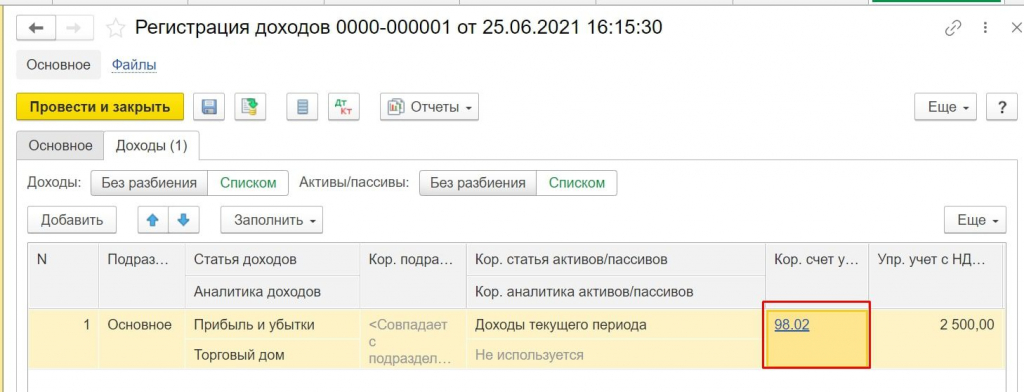1024x392 pixels.
Task: Click the Доходы текущего периода cell
Action: coord(615,325)
